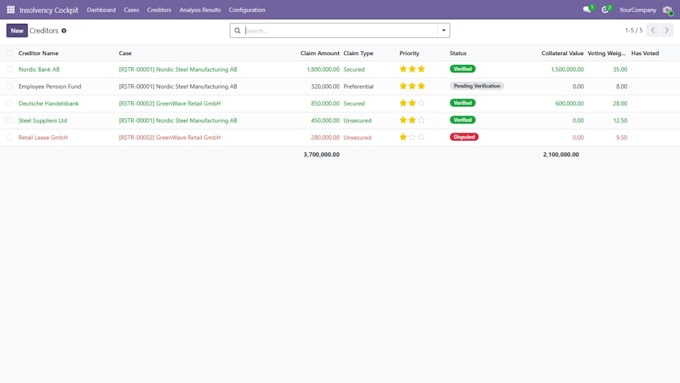Click the 1-5 / 5 pager counter
Image resolution: width=680 pixels, height=383 pixels.
pyautogui.click(x=634, y=30)
